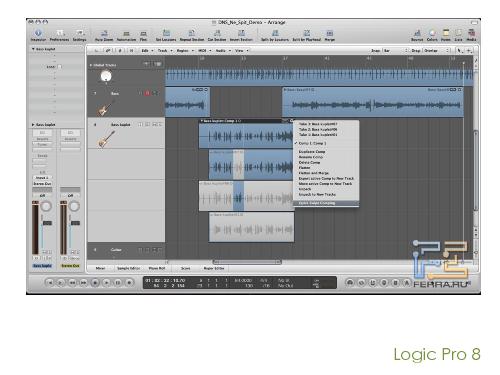Click the bass guitar instrument icon
The width and height of the screenshot is (500, 375).
point(104,108)
